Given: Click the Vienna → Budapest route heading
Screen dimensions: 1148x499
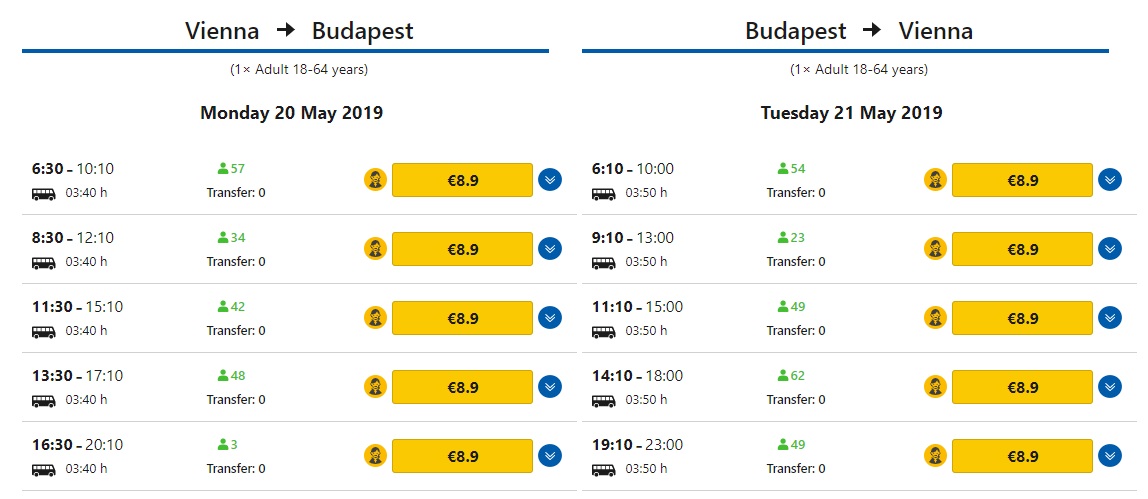Looking at the screenshot, I should click(299, 31).
